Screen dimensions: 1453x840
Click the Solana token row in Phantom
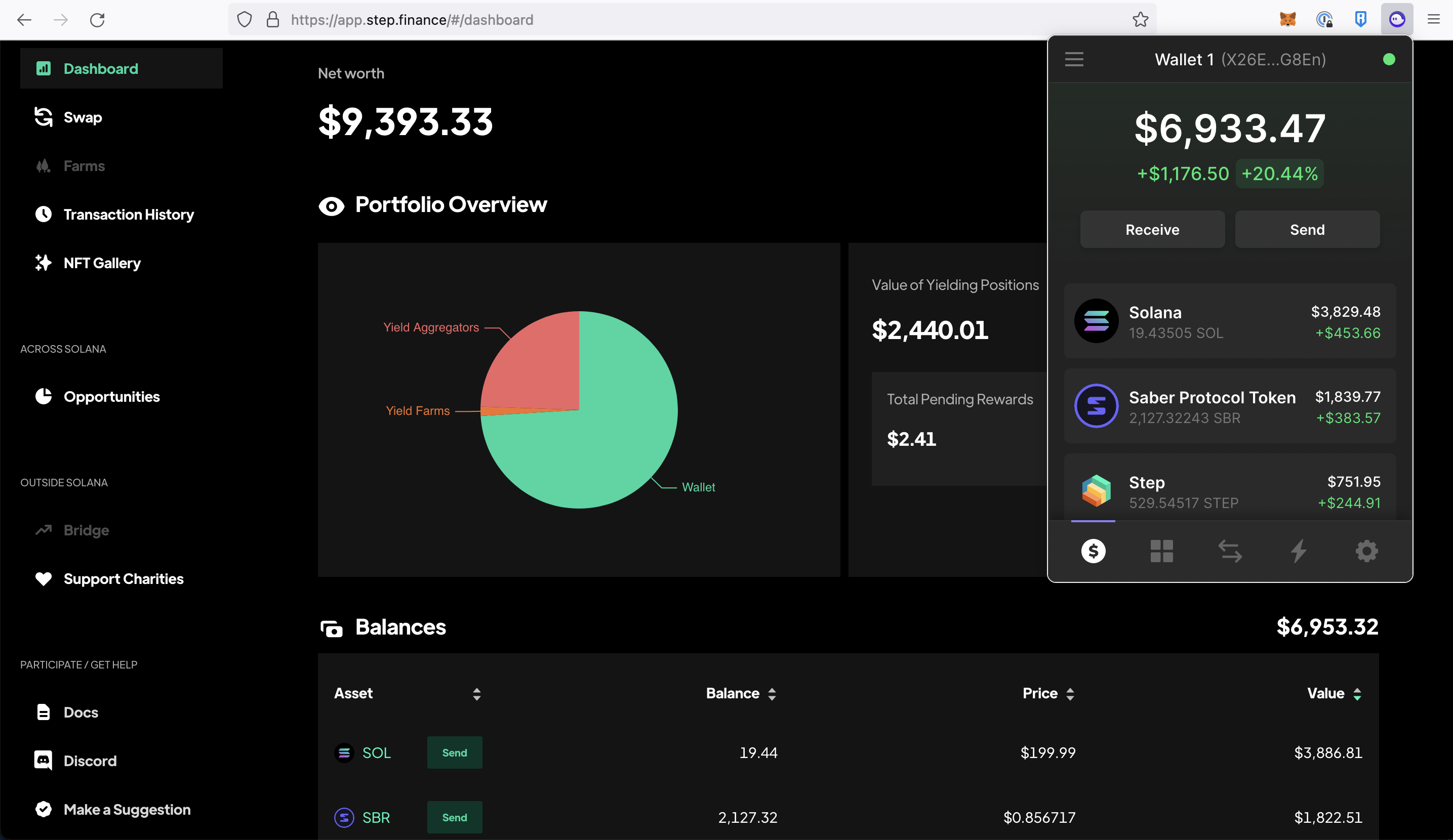(1230, 321)
